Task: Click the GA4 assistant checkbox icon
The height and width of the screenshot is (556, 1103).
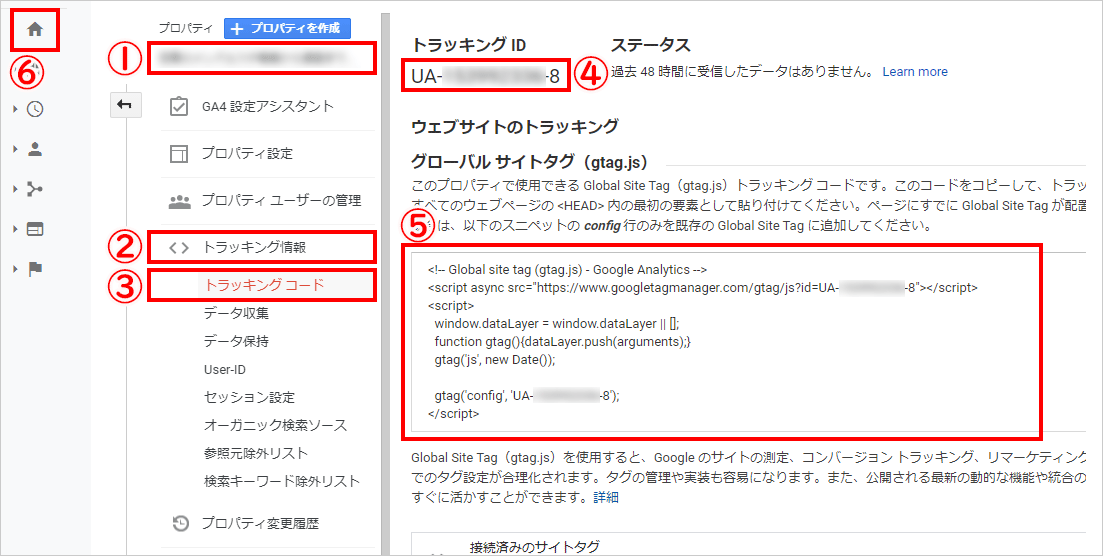Action: 179,106
